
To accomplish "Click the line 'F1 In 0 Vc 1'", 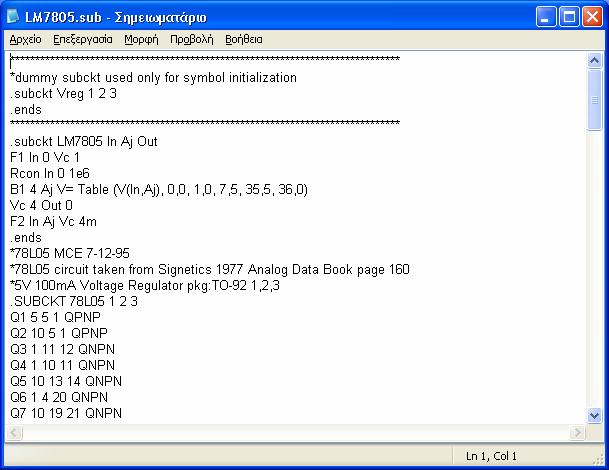I will coord(45,157).
